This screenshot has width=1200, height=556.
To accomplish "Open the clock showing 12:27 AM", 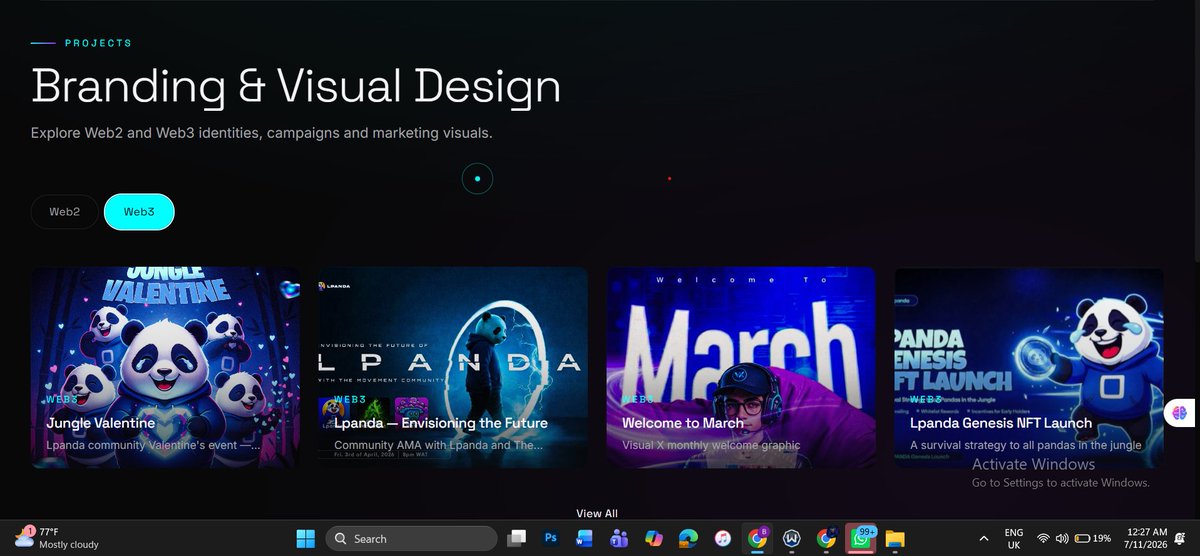I will (x=1146, y=538).
